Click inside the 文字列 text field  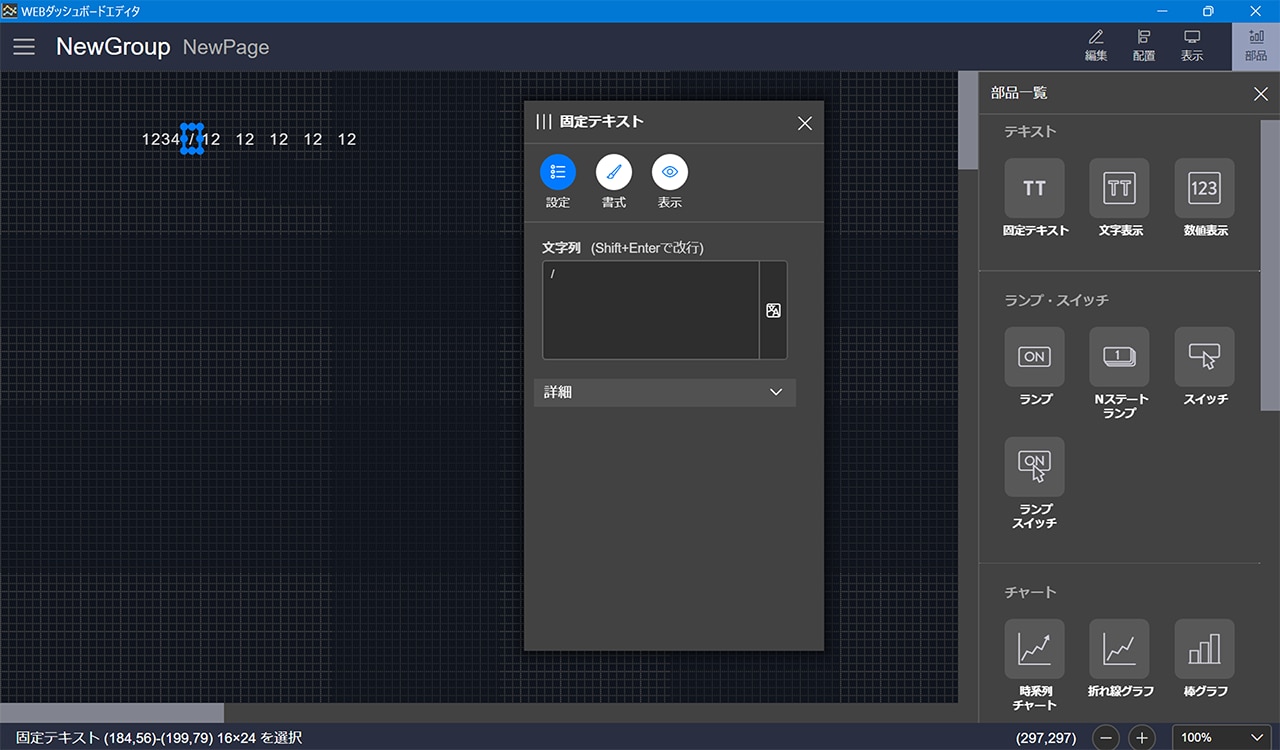(x=650, y=310)
